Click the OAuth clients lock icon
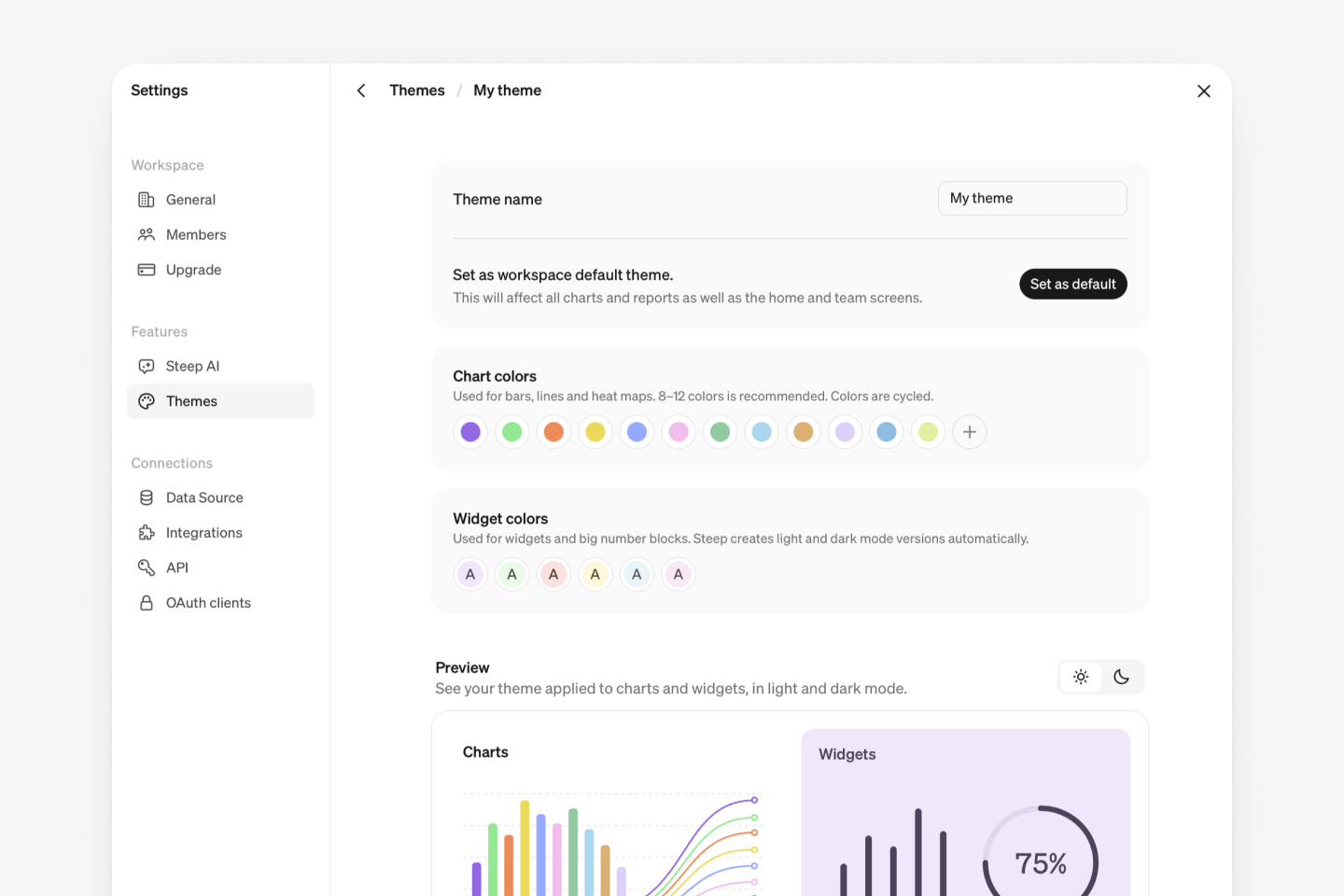Viewport: 1344px width, 896px height. tap(147, 603)
